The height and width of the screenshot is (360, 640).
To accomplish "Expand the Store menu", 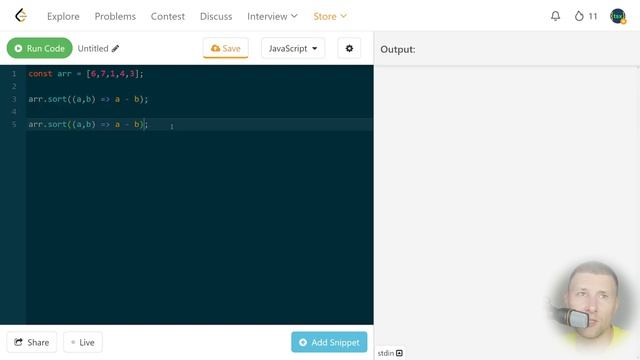I will 330,16.
